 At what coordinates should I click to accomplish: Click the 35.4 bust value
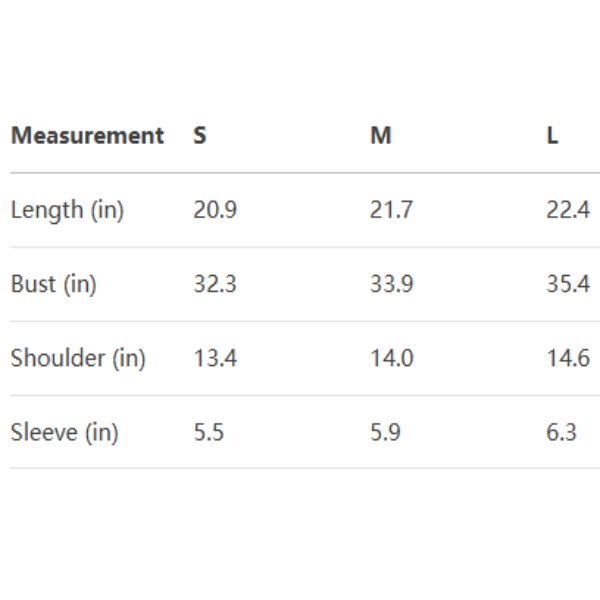568,284
